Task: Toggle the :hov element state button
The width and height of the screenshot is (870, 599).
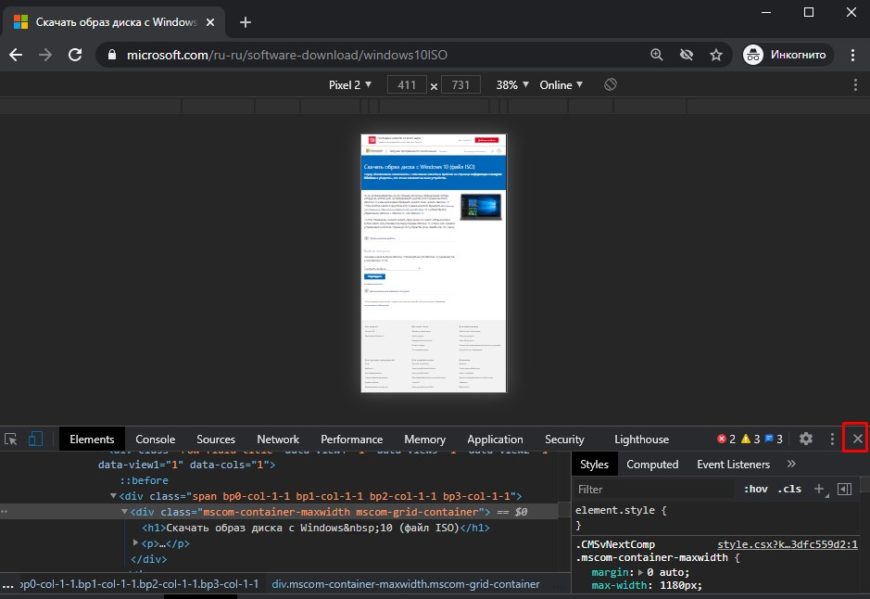Action: pyautogui.click(x=756, y=489)
